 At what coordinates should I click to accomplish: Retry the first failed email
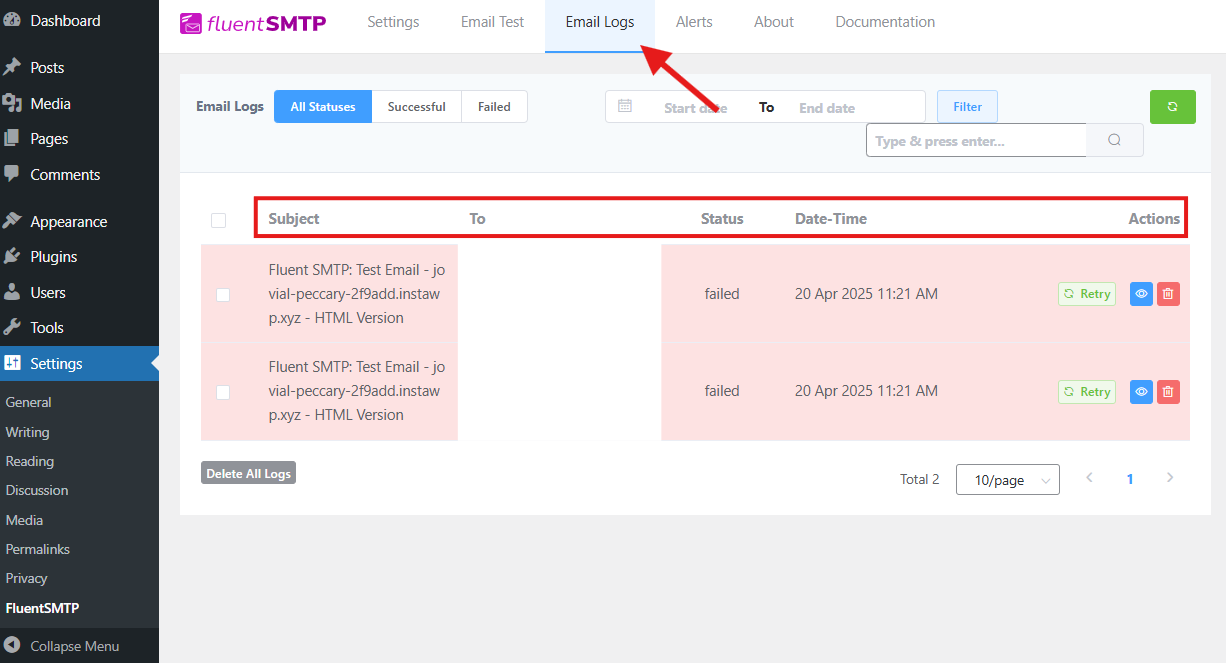click(x=1087, y=294)
